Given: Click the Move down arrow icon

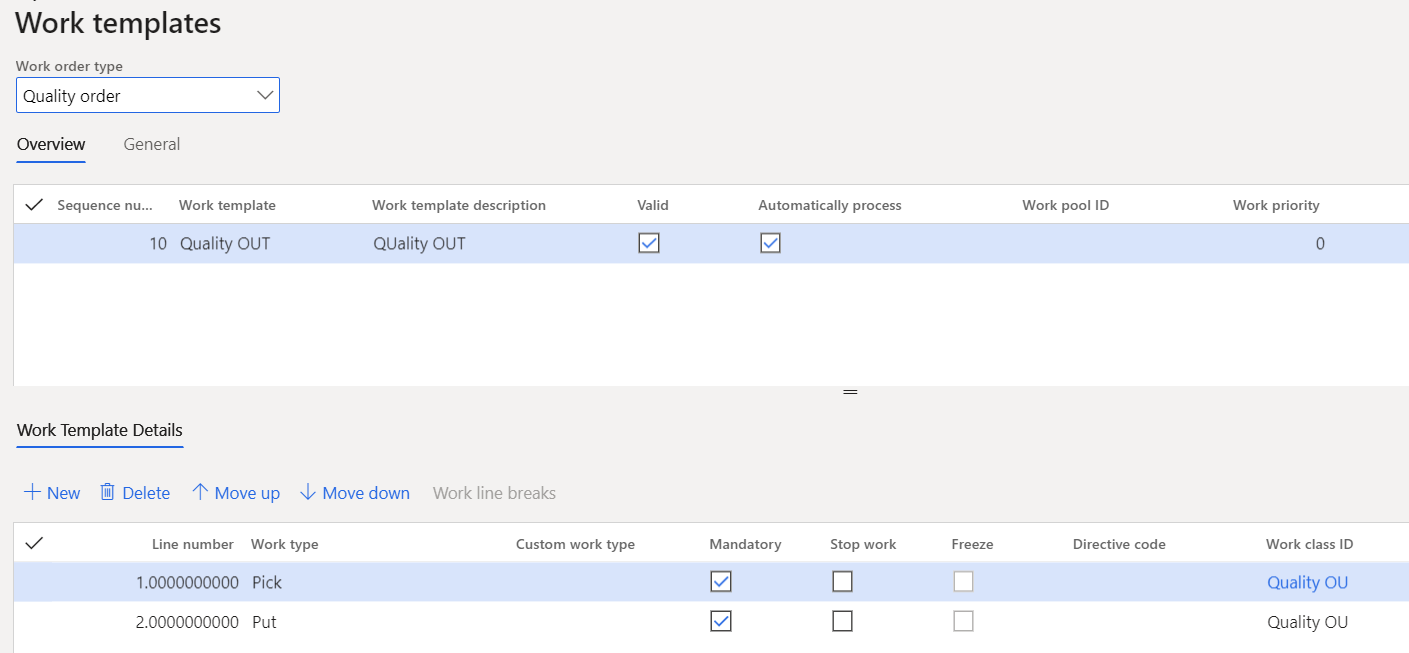Looking at the screenshot, I should point(308,493).
